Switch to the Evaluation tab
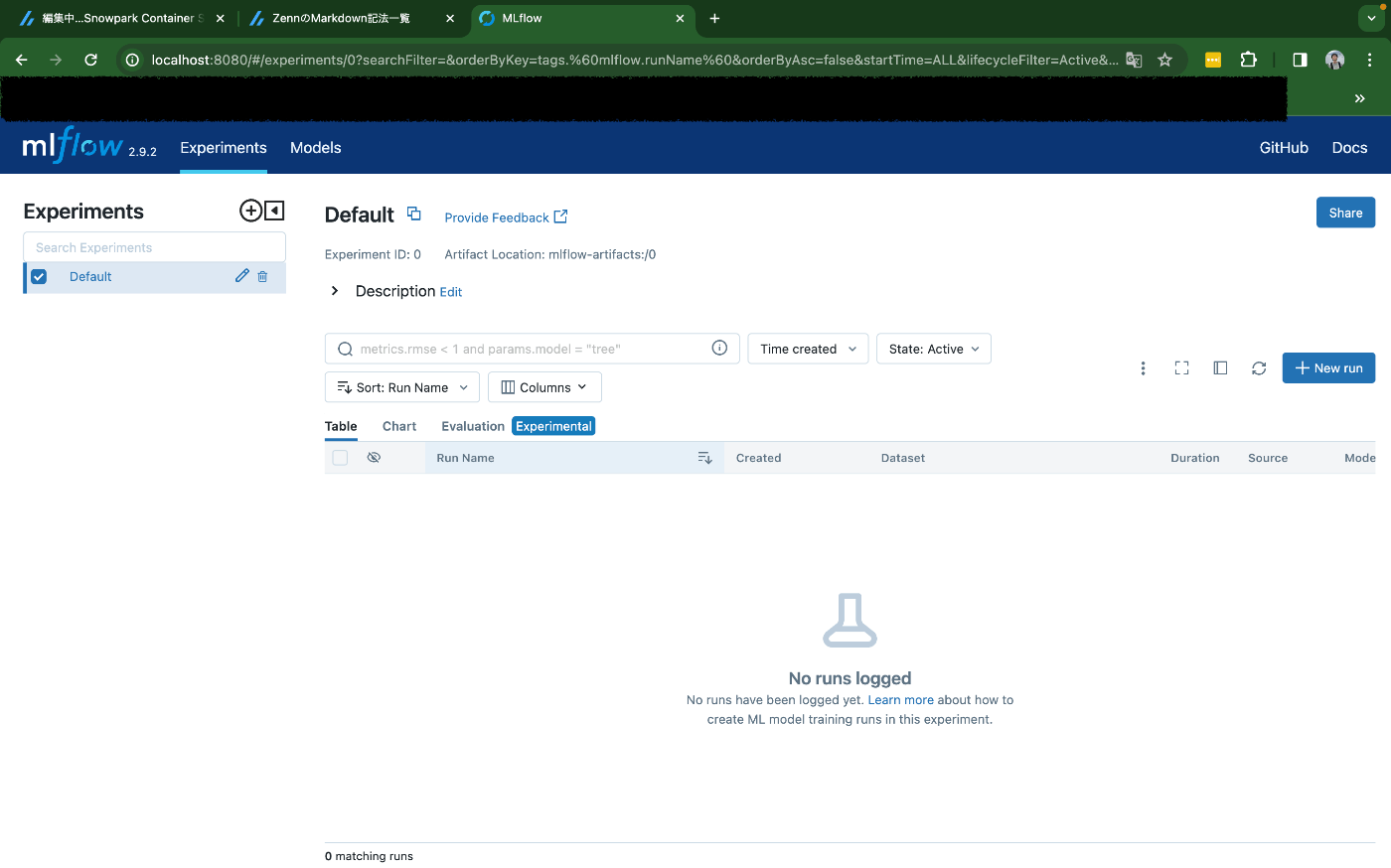Viewport: 1391px width, 868px height. (473, 426)
